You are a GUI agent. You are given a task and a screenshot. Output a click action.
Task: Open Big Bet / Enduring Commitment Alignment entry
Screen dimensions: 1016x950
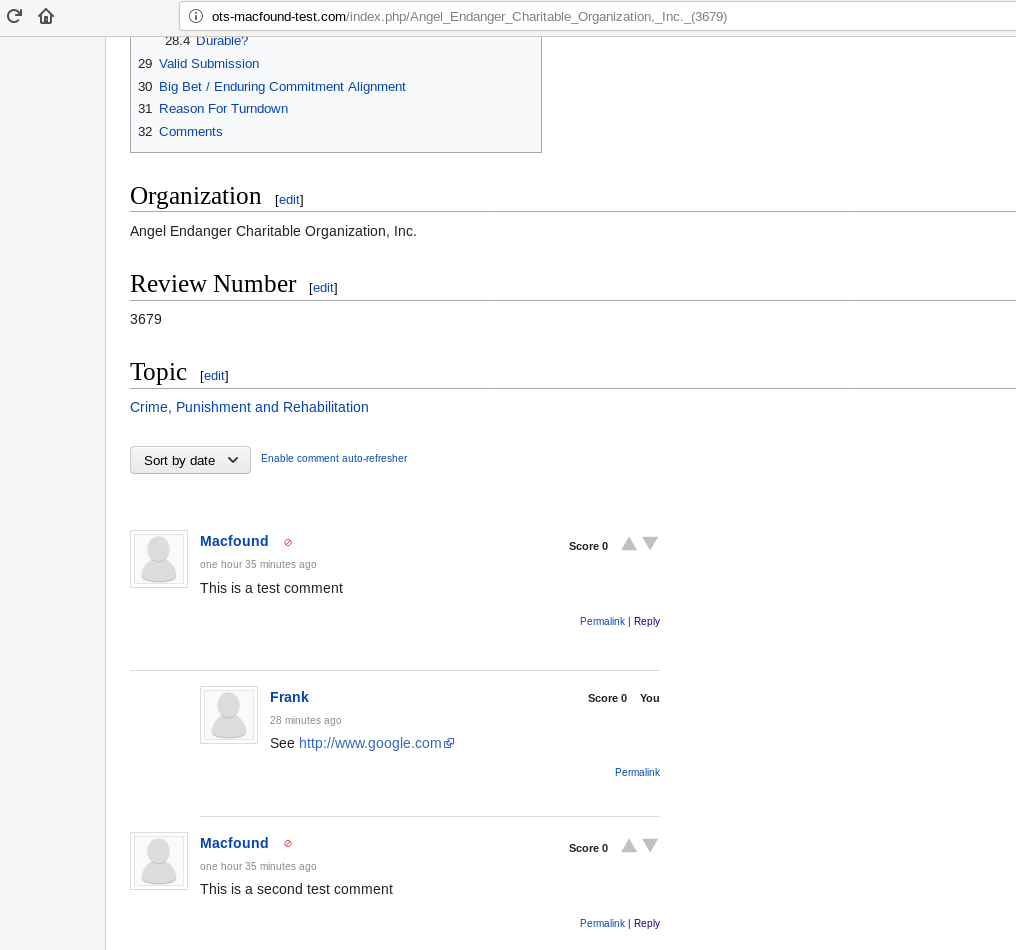(282, 87)
